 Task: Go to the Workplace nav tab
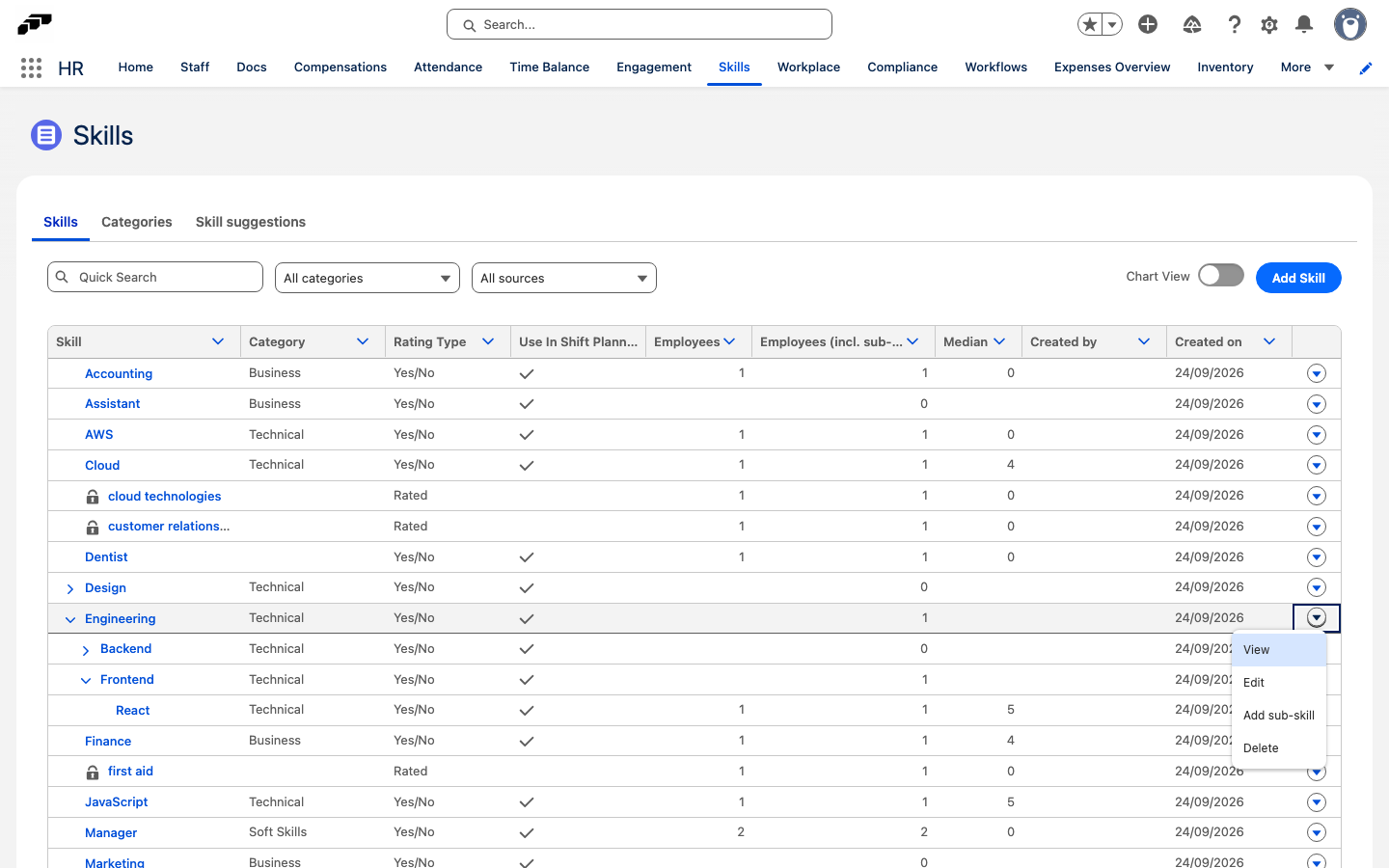click(x=808, y=68)
